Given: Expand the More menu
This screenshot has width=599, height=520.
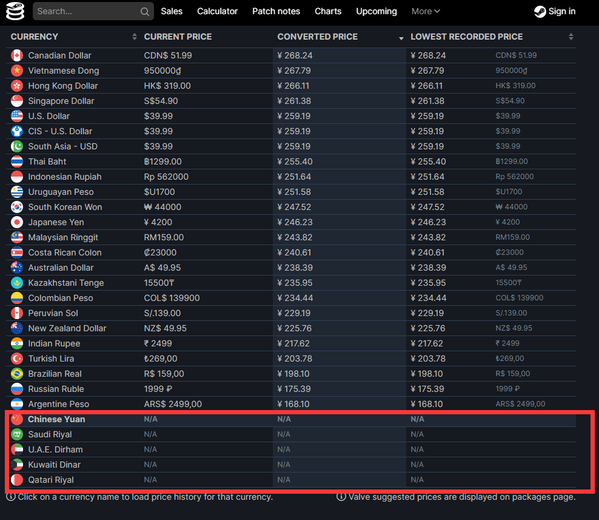Looking at the screenshot, I should (426, 11).
